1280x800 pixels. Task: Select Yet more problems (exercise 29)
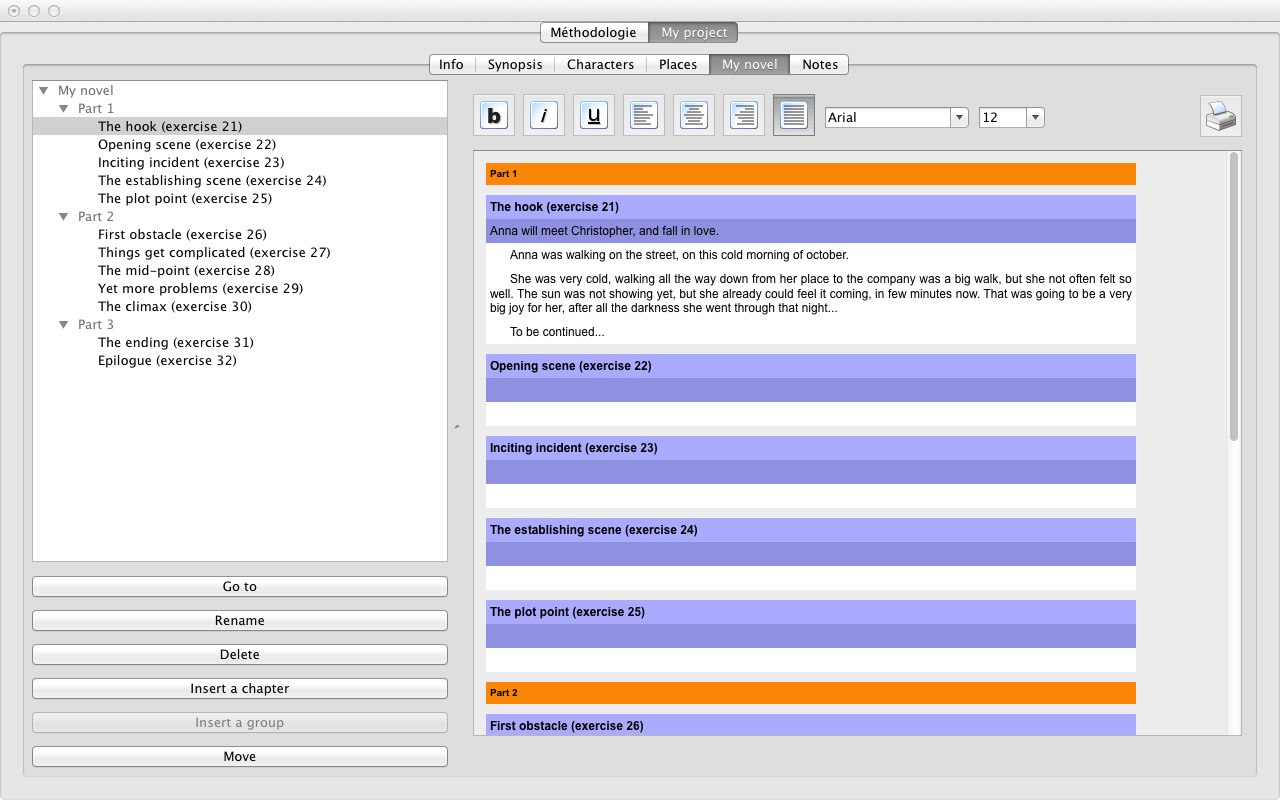201,288
